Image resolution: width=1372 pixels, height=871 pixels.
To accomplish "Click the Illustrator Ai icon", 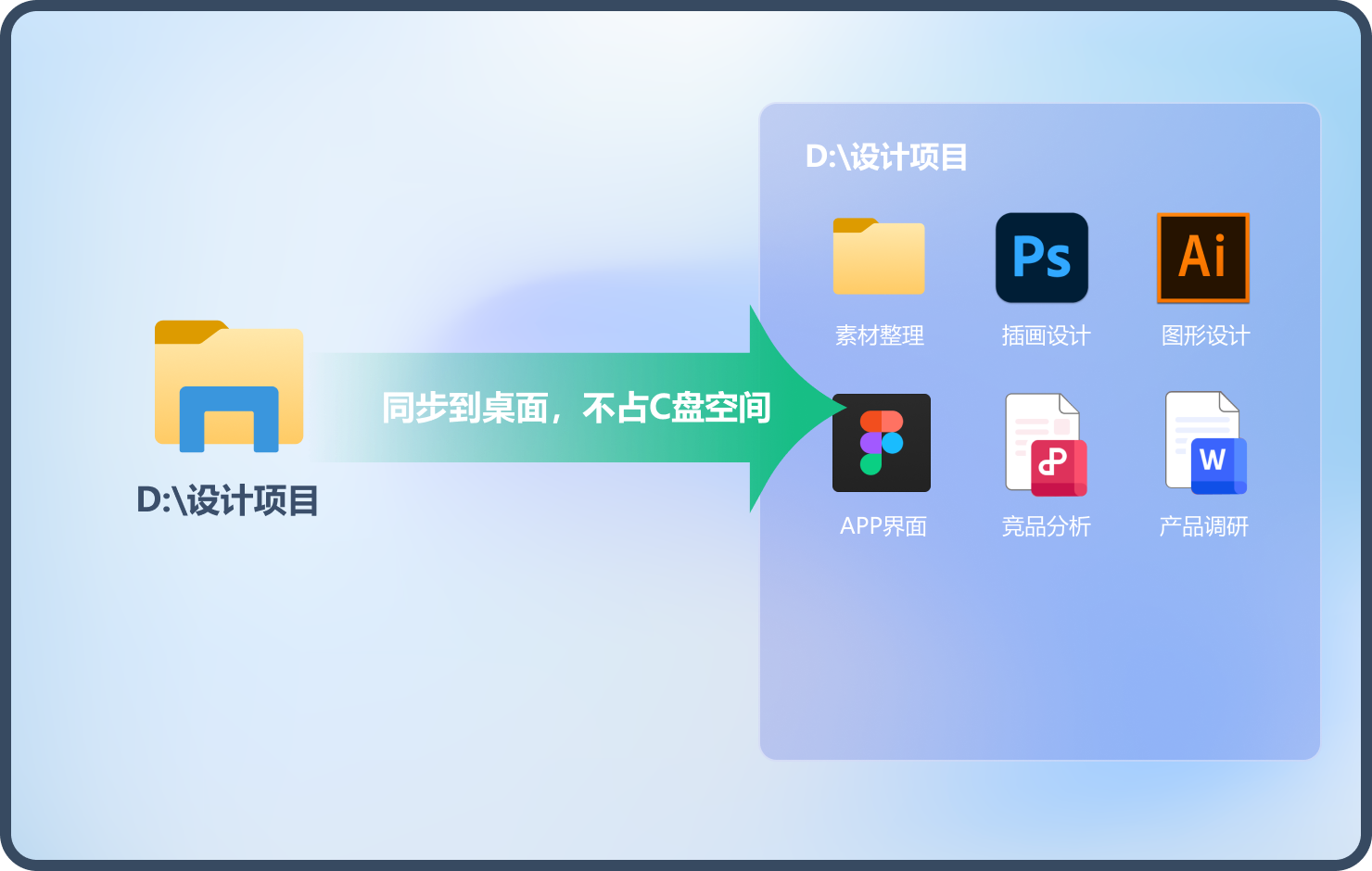I will 1202,258.
